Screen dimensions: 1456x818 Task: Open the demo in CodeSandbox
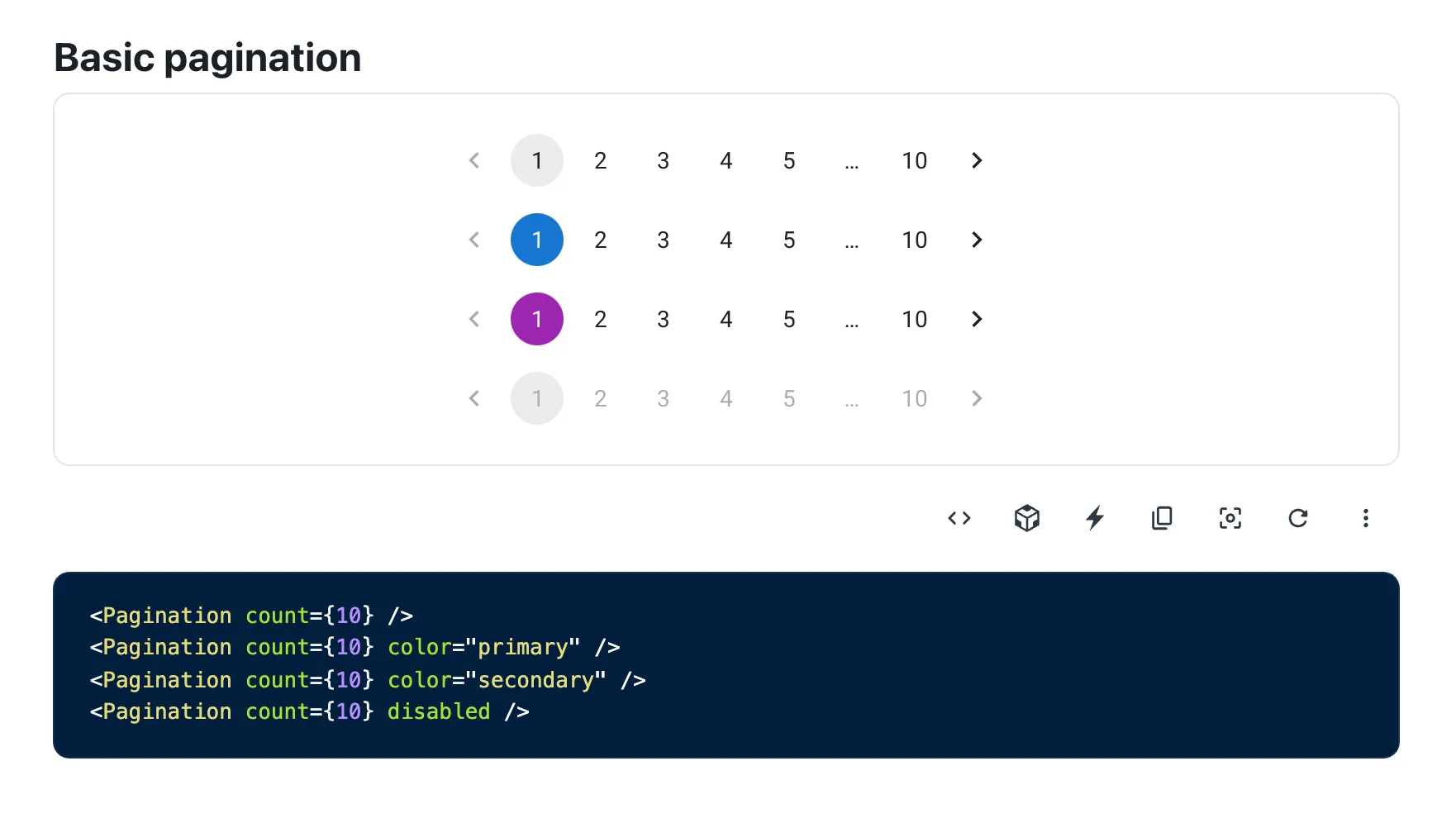[x=1026, y=518]
